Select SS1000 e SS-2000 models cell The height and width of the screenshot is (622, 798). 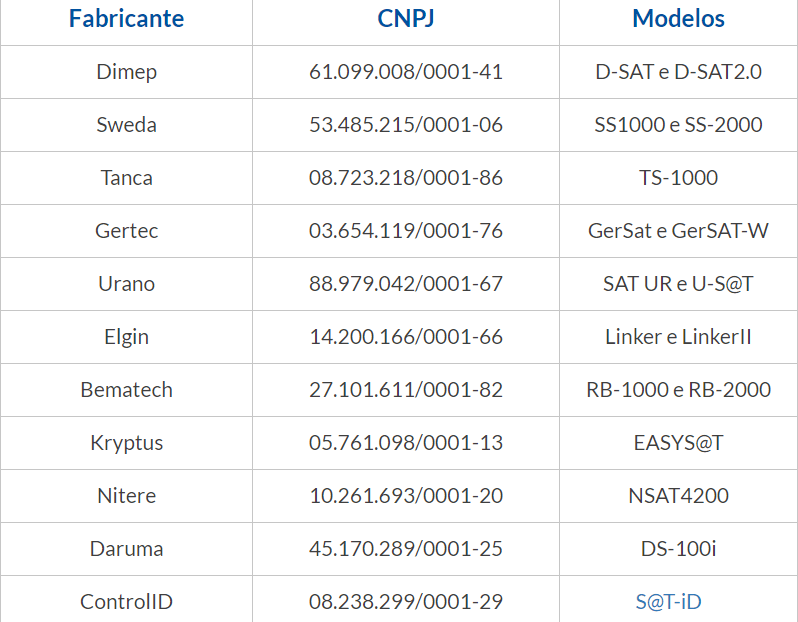coord(678,125)
